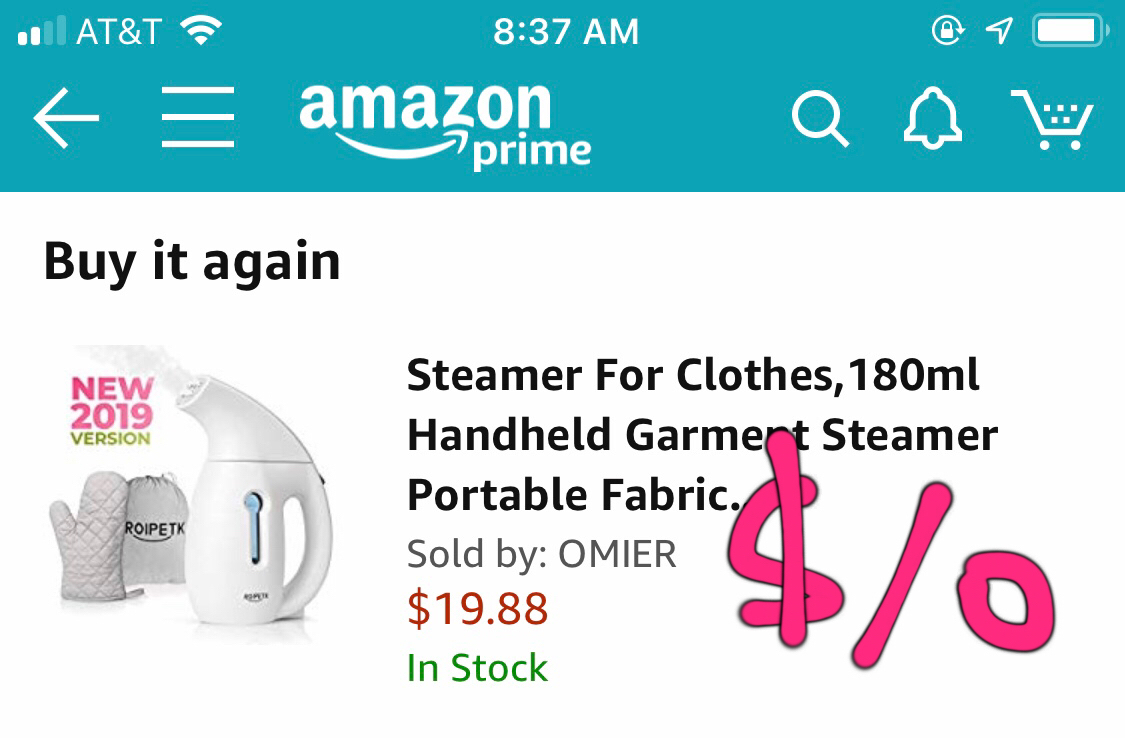
Task: Open notifications via the bell icon
Action: (x=932, y=119)
